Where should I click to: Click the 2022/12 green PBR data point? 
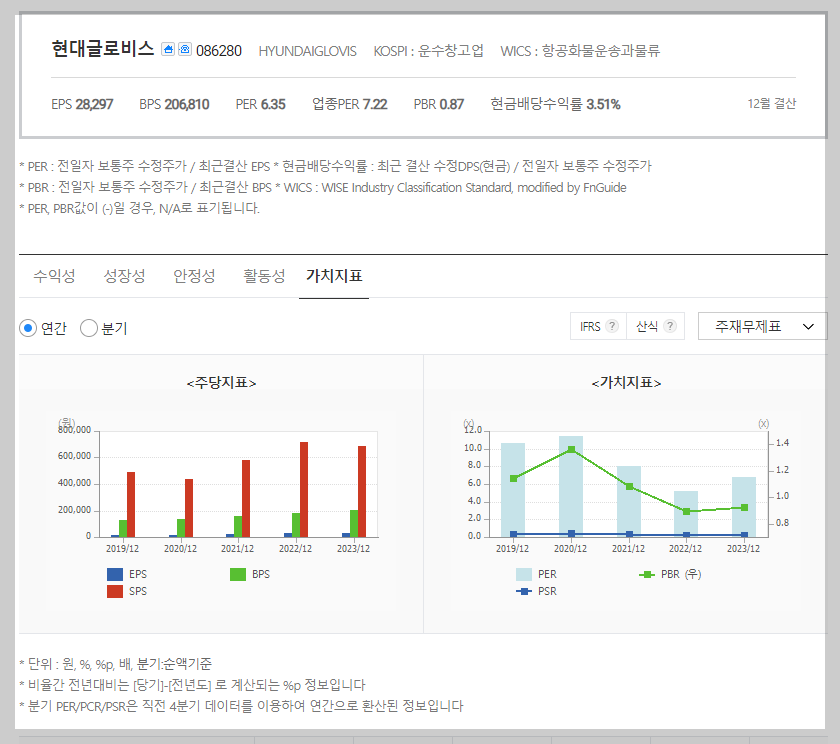[x=686, y=512]
